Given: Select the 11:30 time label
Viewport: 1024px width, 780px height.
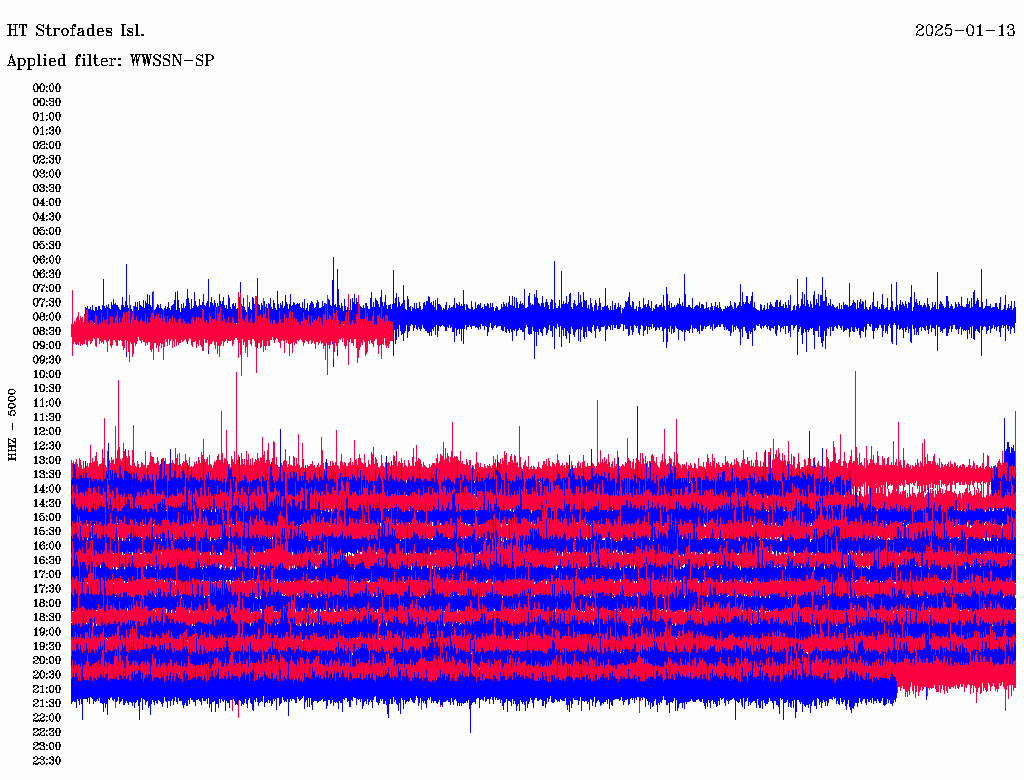Looking at the screenshot, I should click(47, 417).
